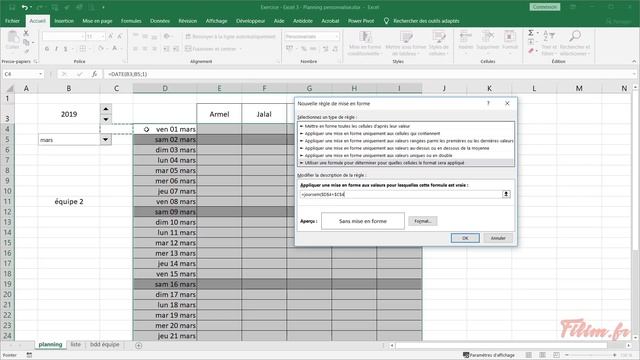Click Renvoyer à la ligne automatiquement

pos(231,36)
